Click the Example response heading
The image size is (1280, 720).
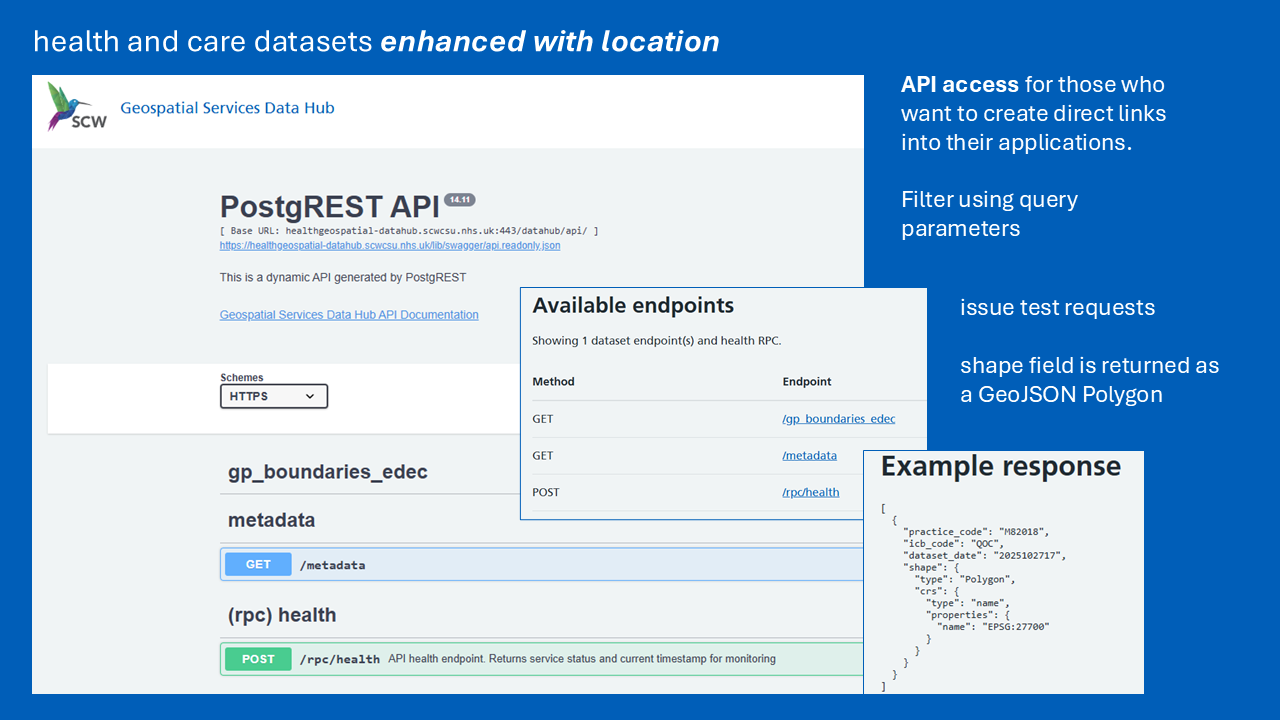(x=1001, y=467)
